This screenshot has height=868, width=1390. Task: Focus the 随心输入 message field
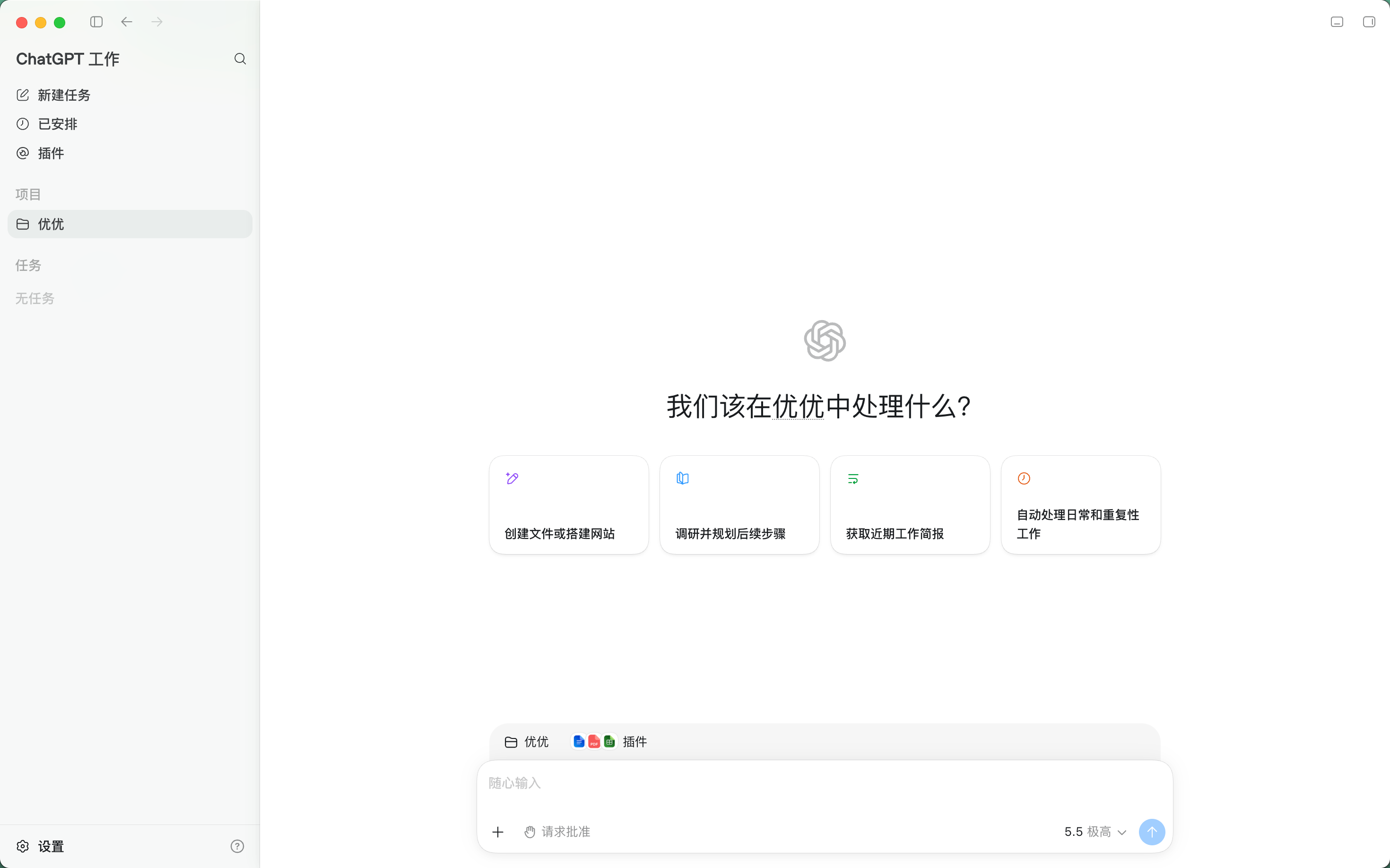pyautogui.click(x=825, y=783)
